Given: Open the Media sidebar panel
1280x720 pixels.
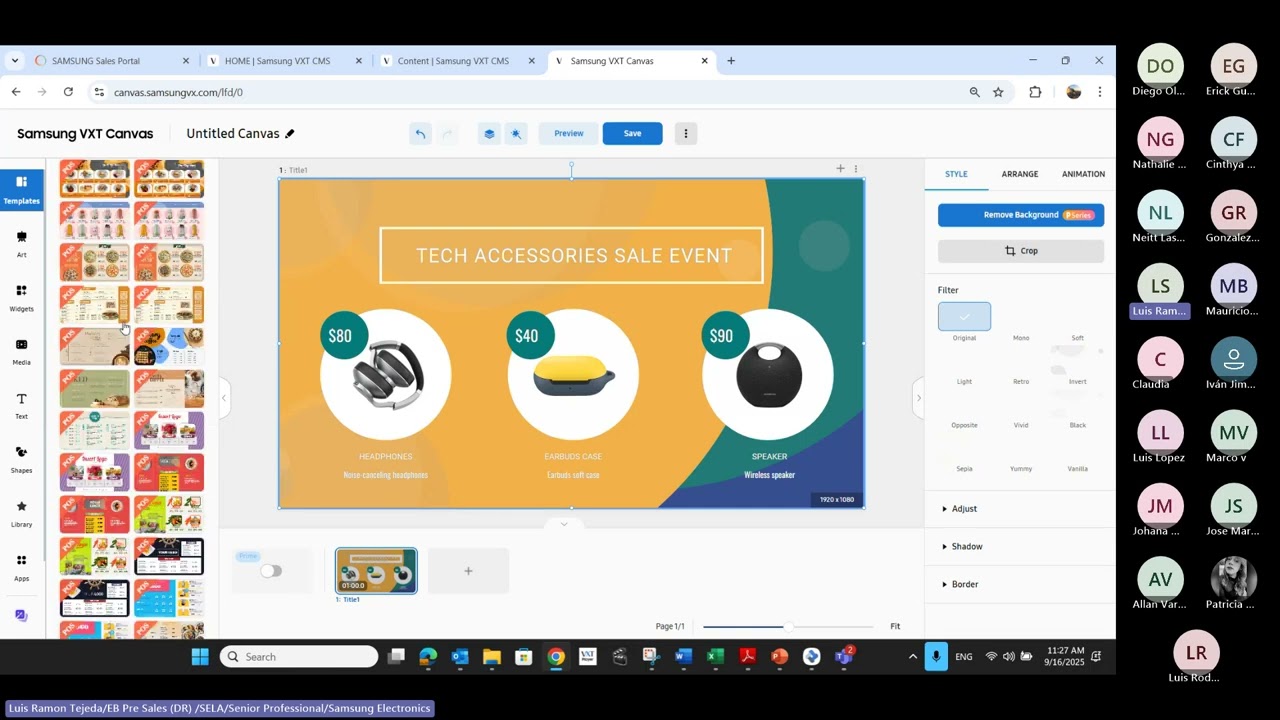Looking at the screenshot, I should coord(21,351).
